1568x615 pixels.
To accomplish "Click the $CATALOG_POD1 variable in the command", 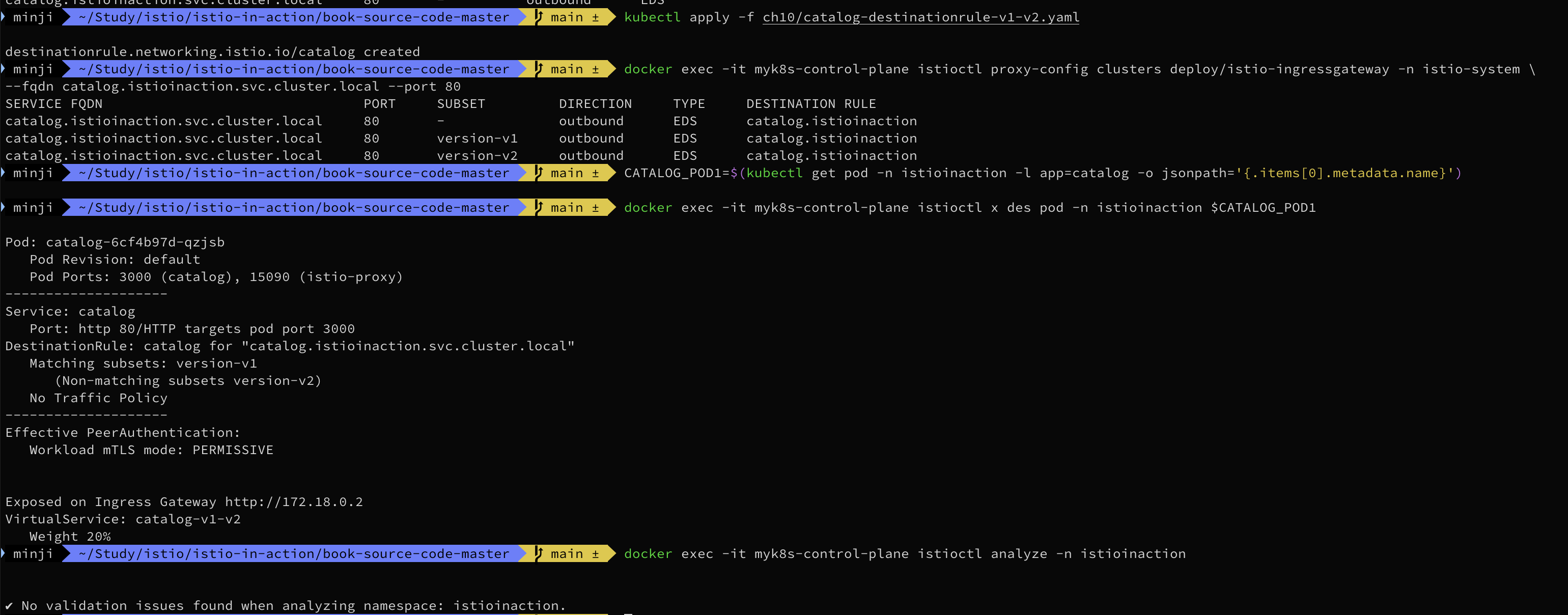I will [x=1263, y=208].
